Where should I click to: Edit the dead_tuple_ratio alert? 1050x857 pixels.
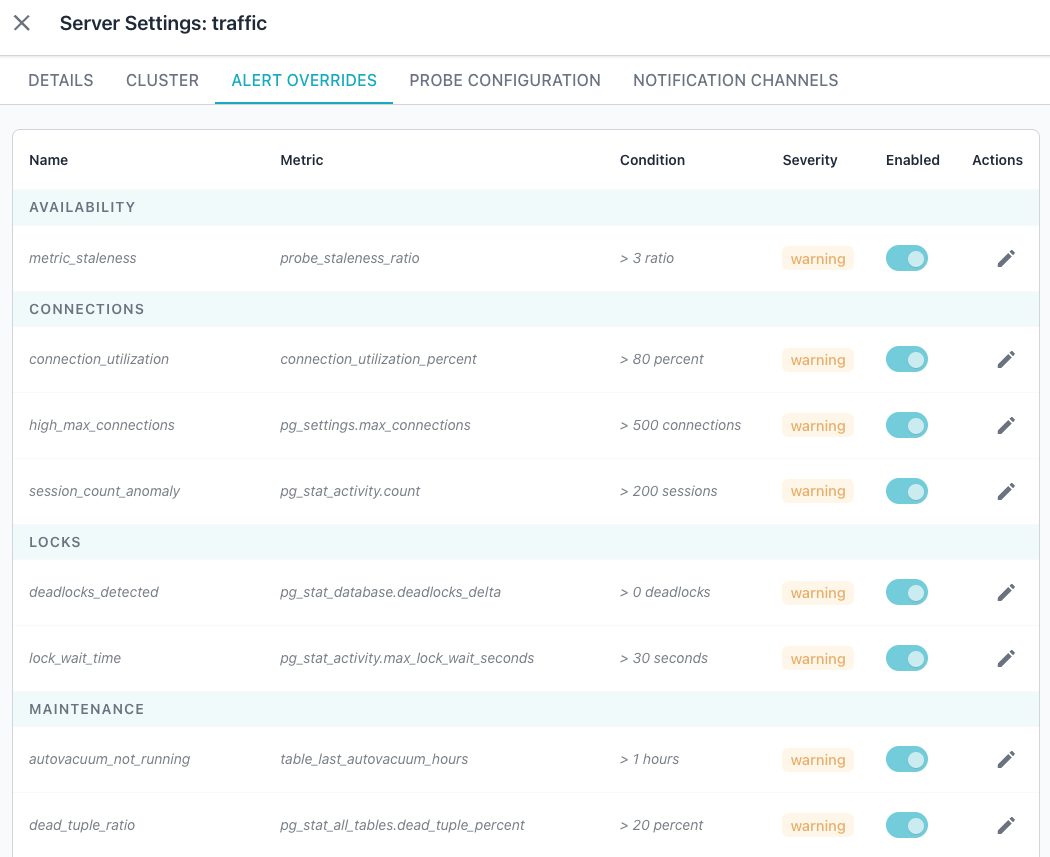[1006, 826]
